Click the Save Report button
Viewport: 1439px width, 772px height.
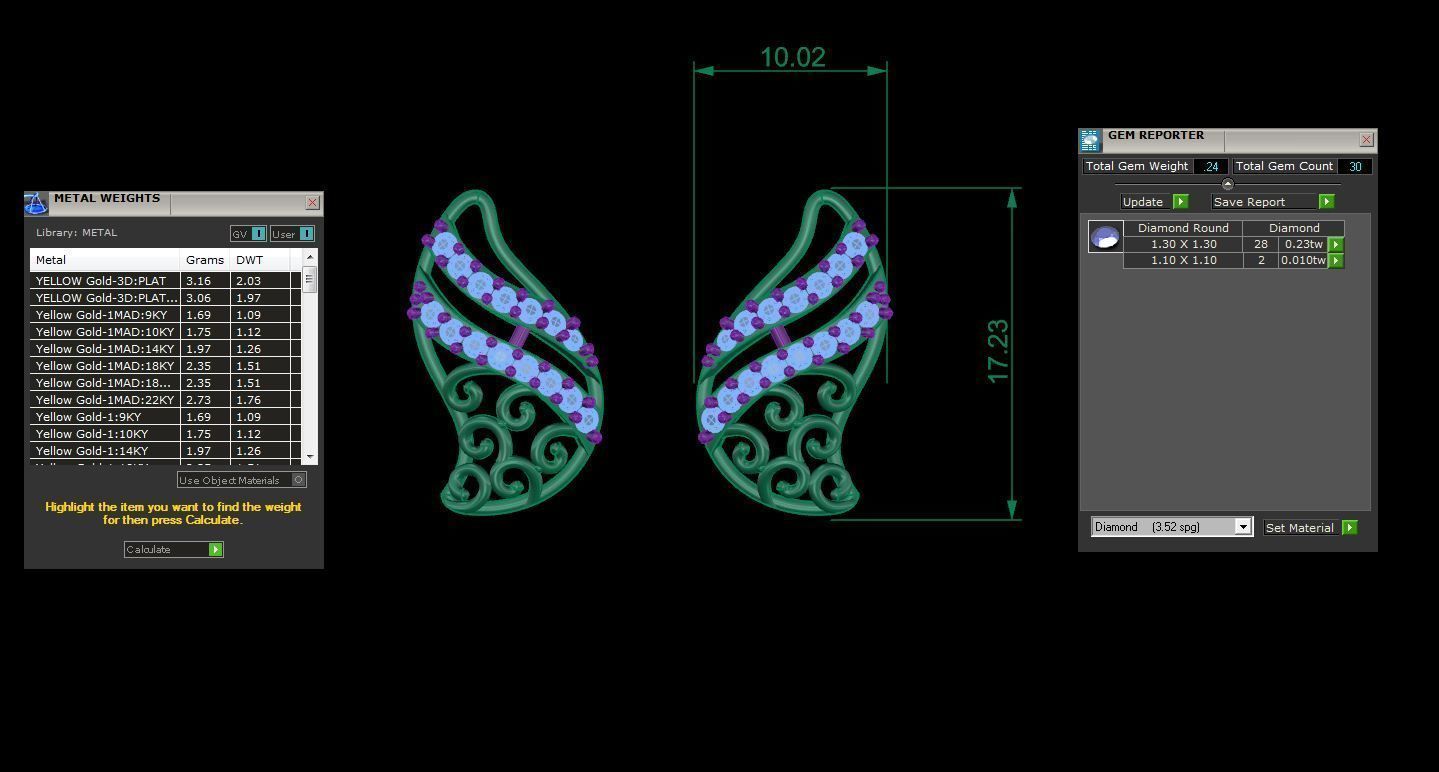point(1273,201)
